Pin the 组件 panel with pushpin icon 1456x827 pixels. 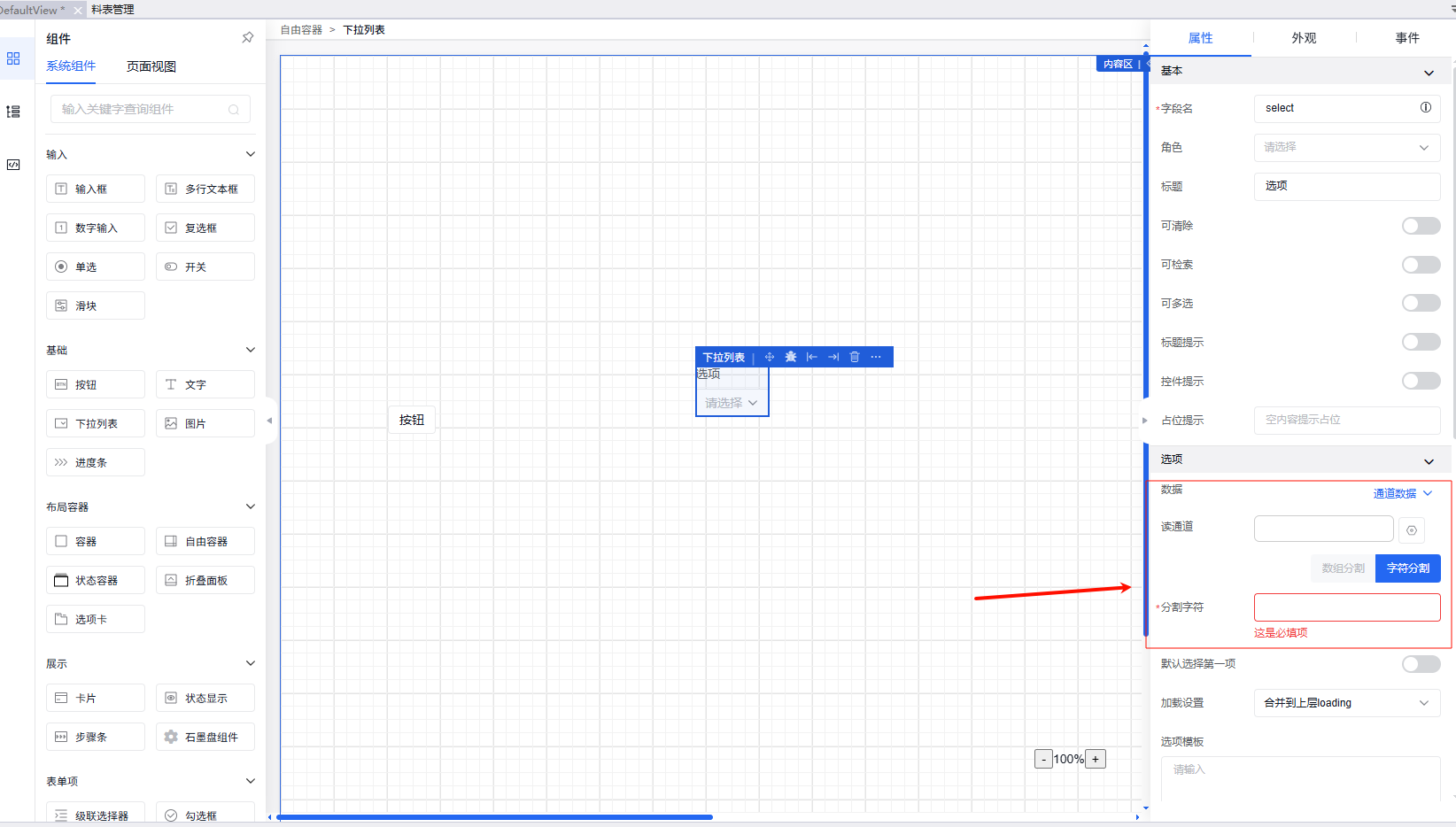(248, 37)
